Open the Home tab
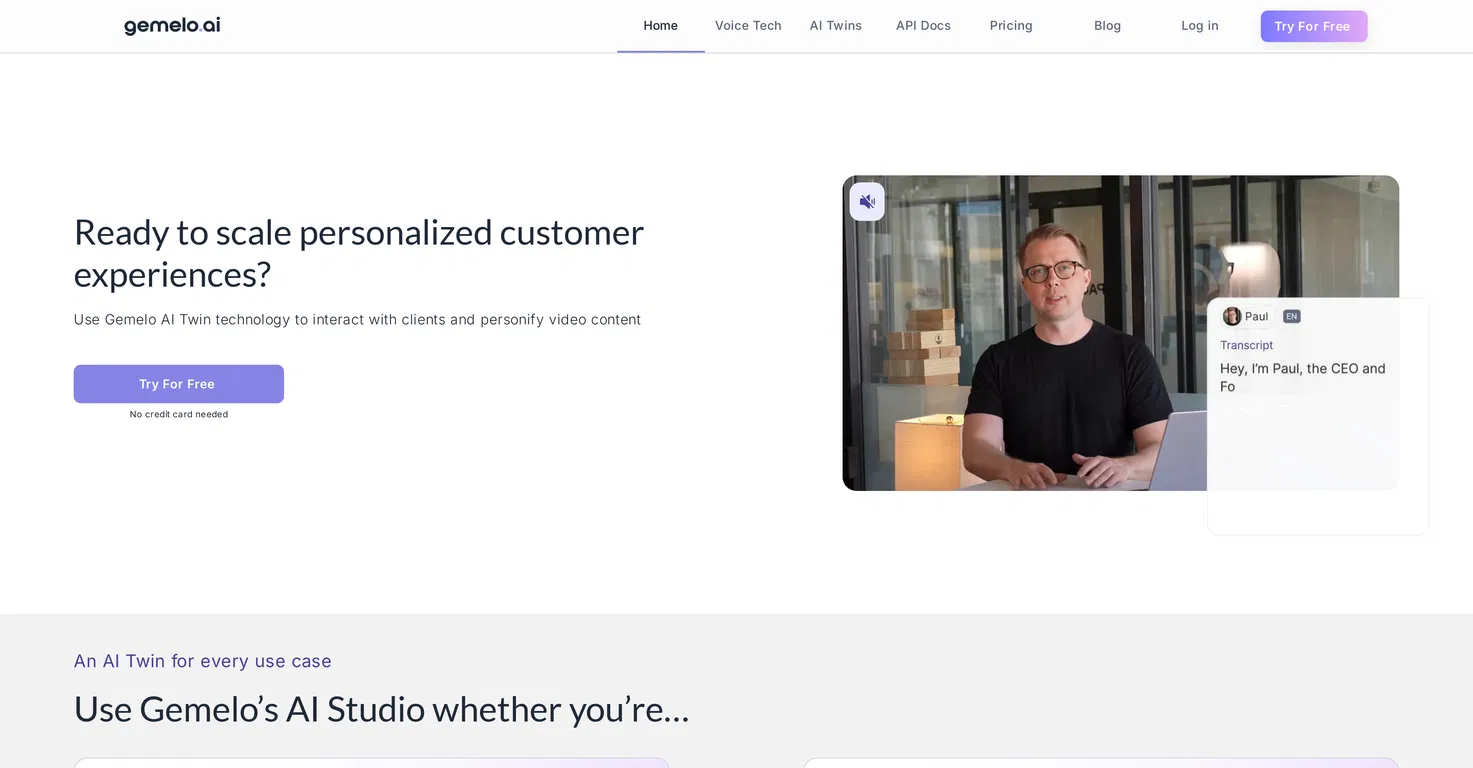This screenshot has height=768, width=1473. click(x=660, y=26)
